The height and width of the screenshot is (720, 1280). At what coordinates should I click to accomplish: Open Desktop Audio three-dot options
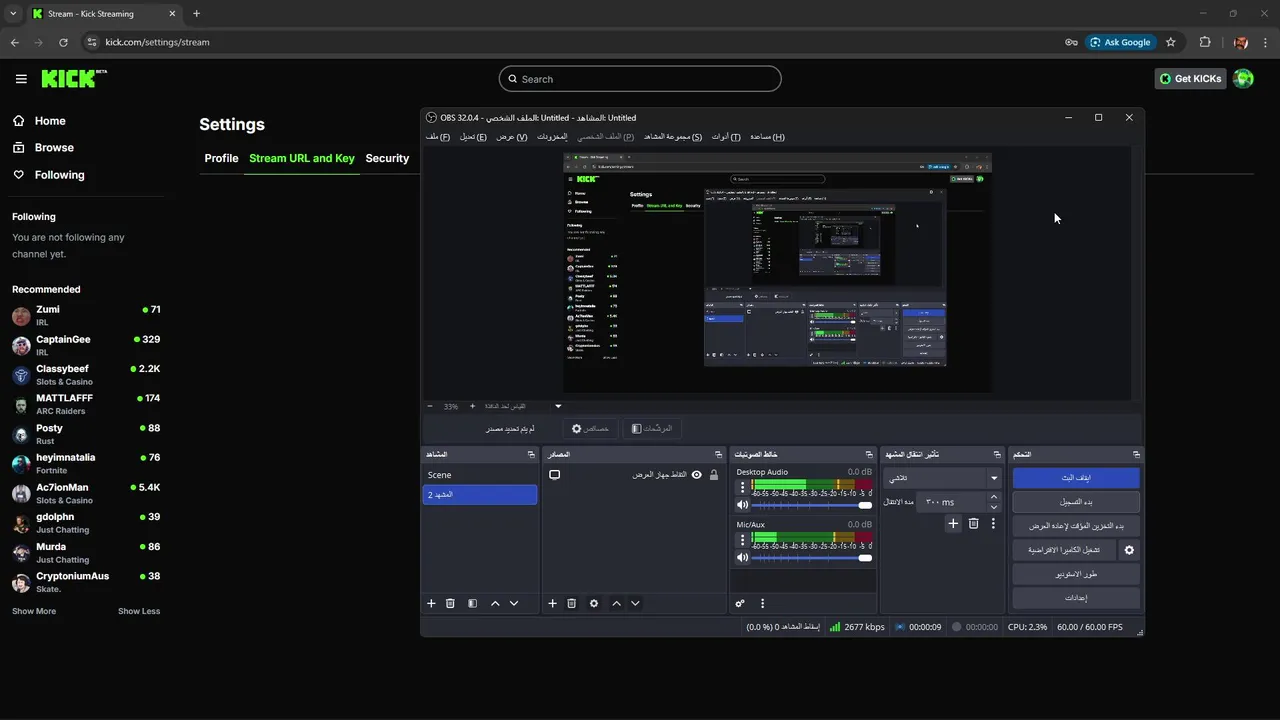coord(742,487)
